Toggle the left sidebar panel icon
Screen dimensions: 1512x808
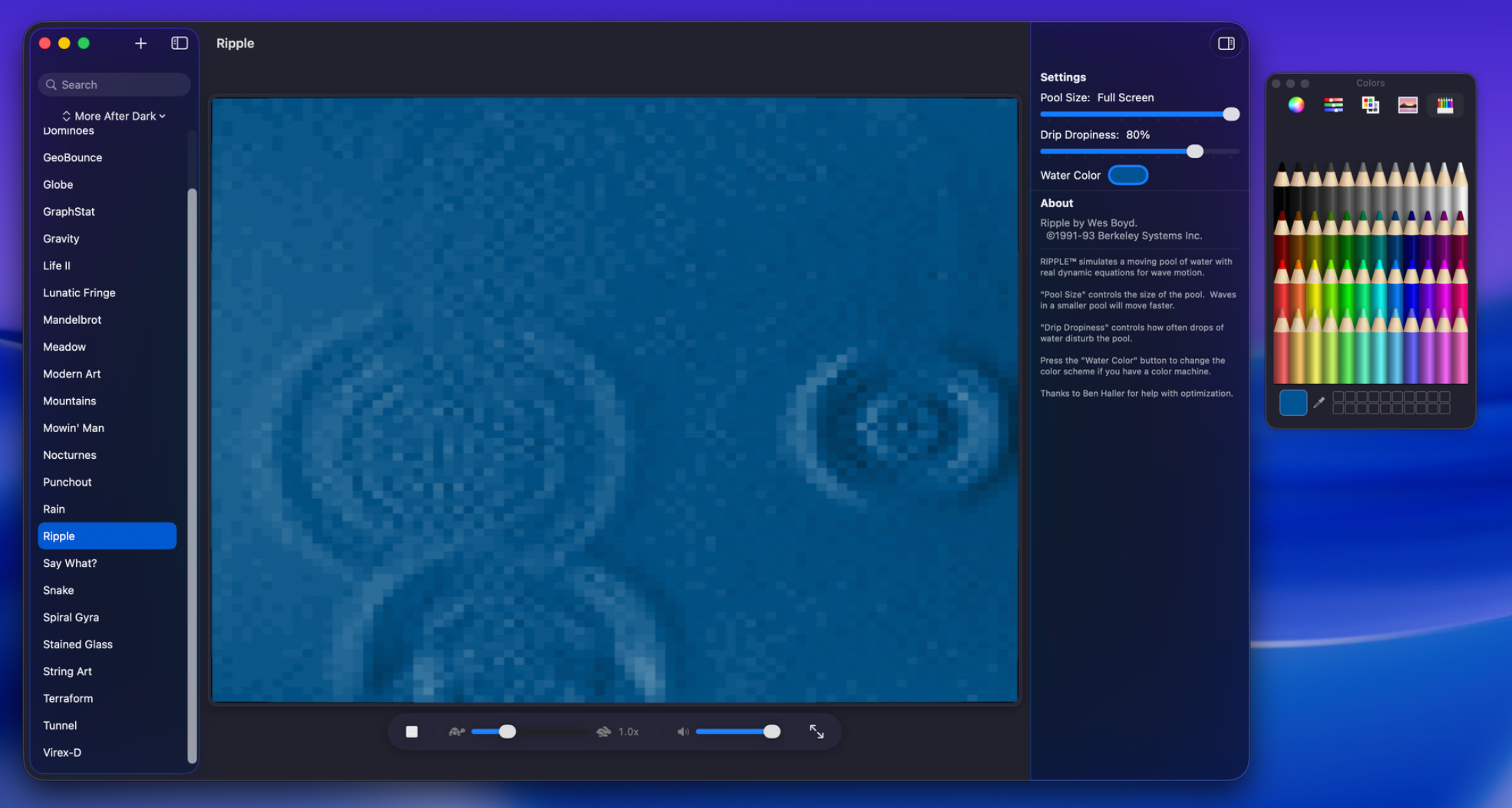(180, 44)
